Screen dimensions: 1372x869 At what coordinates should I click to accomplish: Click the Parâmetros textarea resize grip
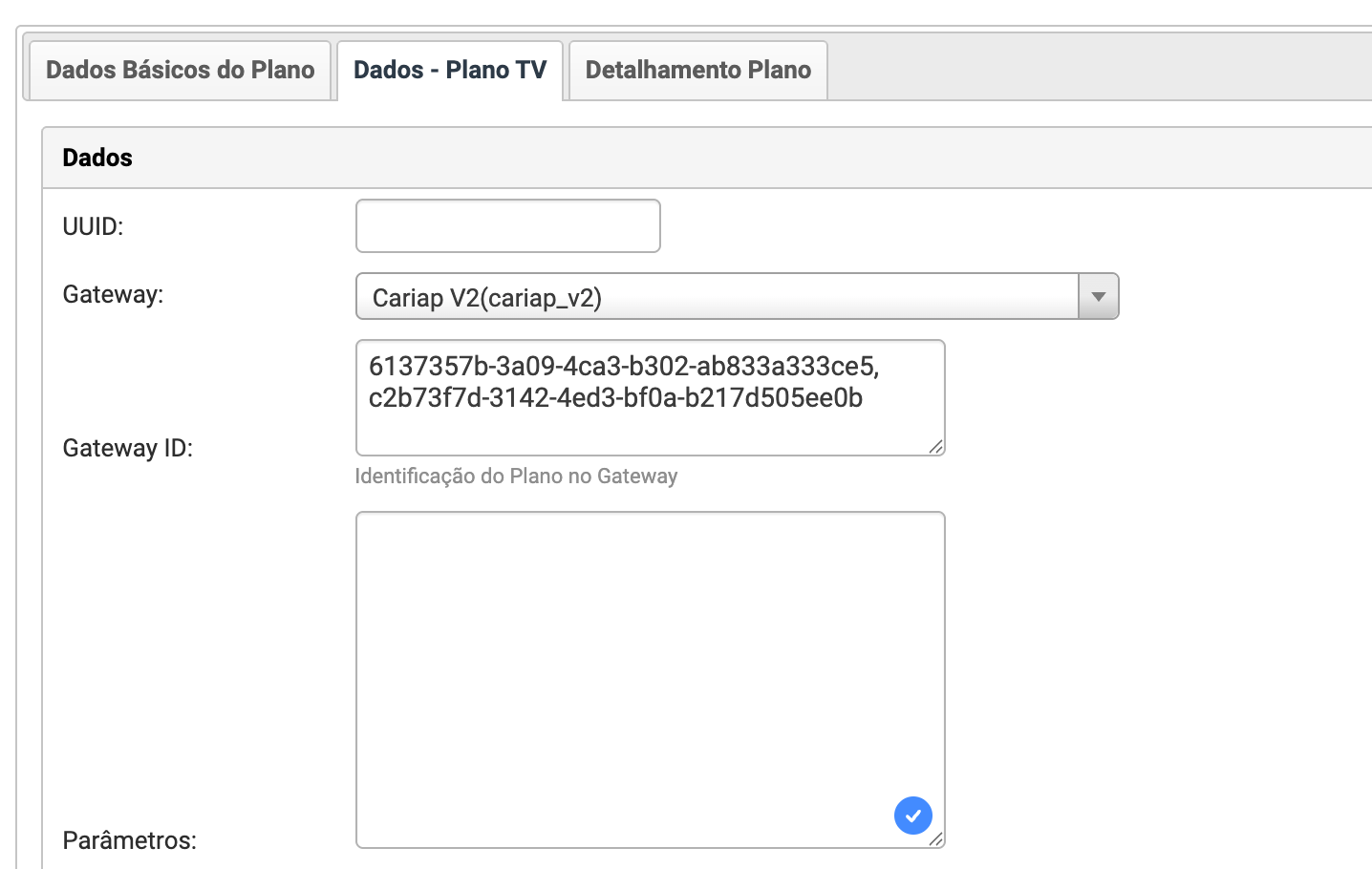[x=936, y=838]
